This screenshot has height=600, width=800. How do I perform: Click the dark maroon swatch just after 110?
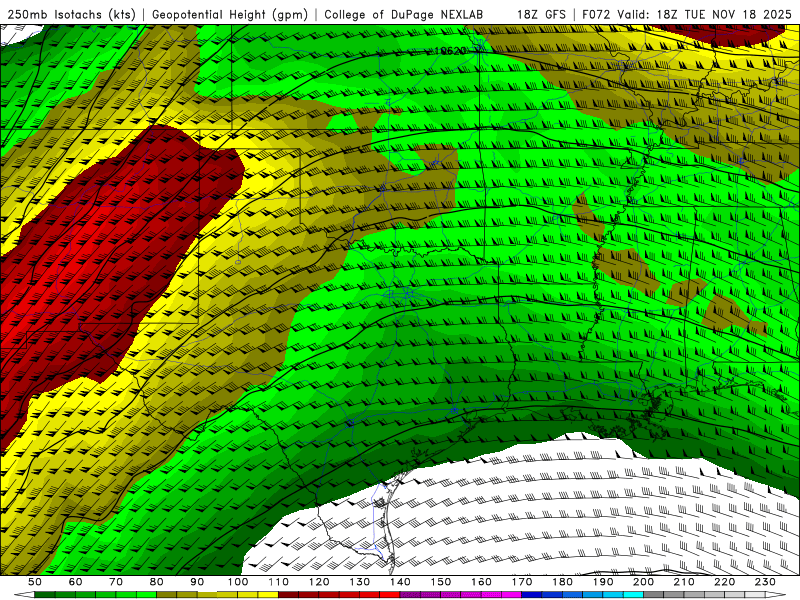click(x=288, y=595)
